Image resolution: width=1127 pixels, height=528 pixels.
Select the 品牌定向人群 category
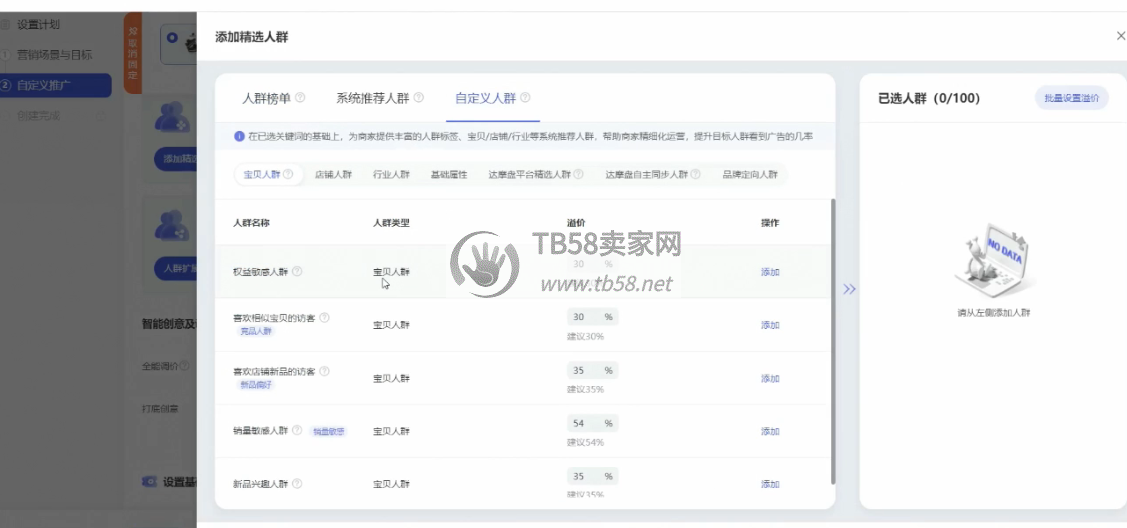pyautogui.click(x=750, y=174)
